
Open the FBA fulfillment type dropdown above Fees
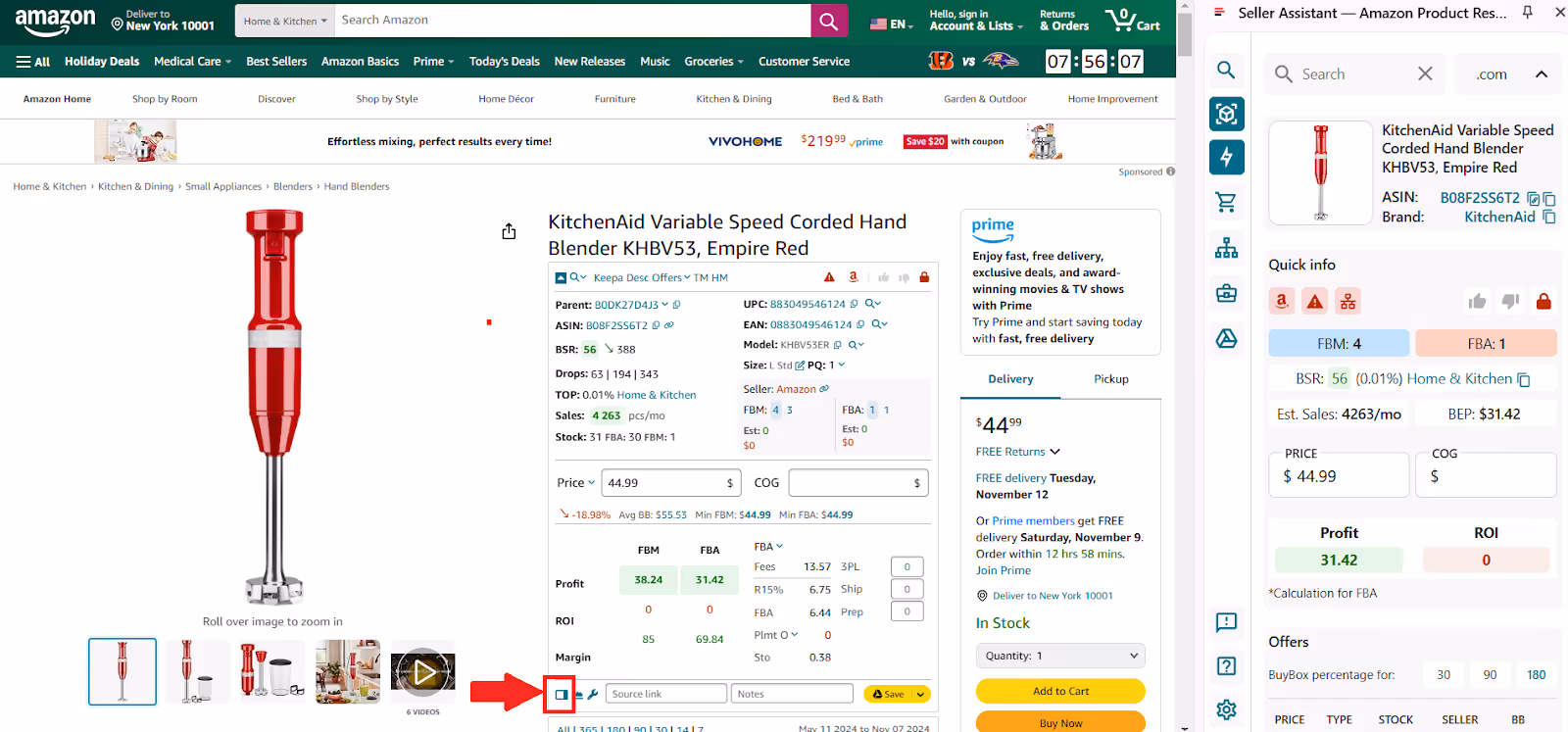pos(768,546)
